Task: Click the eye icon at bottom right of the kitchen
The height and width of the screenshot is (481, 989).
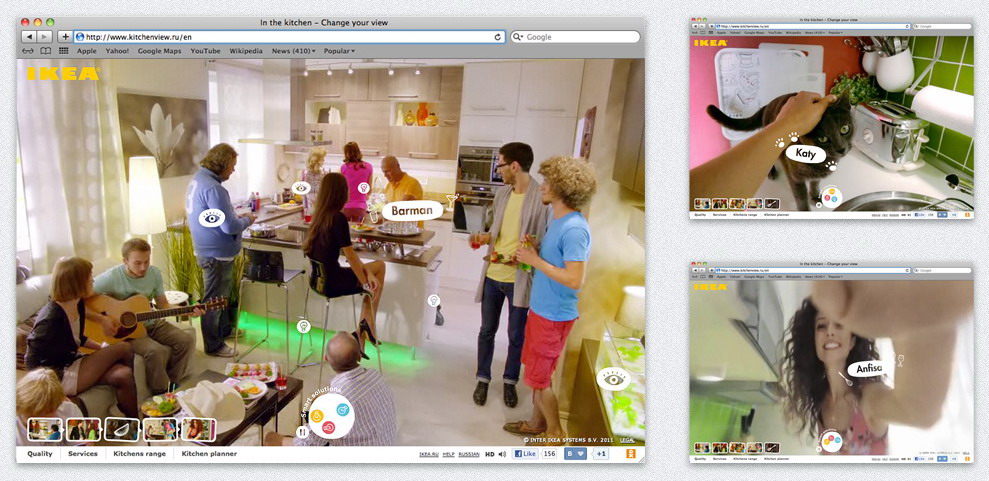Action: (x=612, y=378)
